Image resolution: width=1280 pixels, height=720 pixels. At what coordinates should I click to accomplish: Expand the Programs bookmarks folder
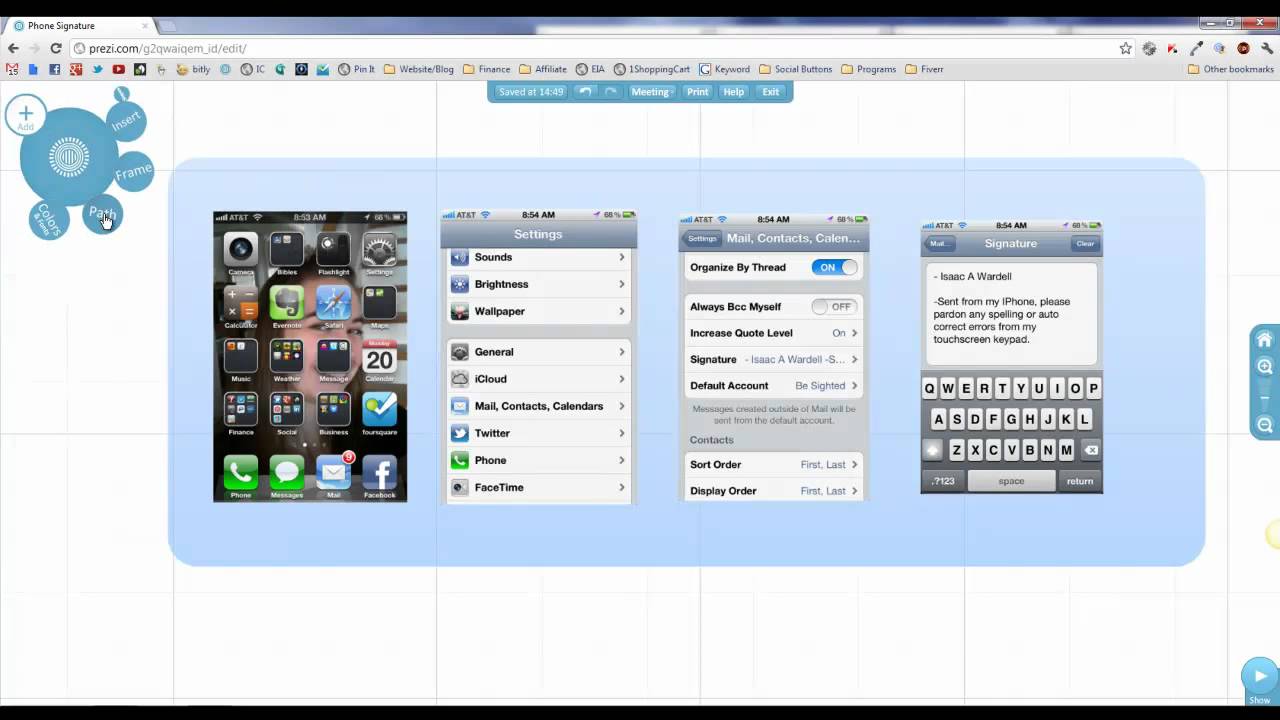click(x=868, y=69)
